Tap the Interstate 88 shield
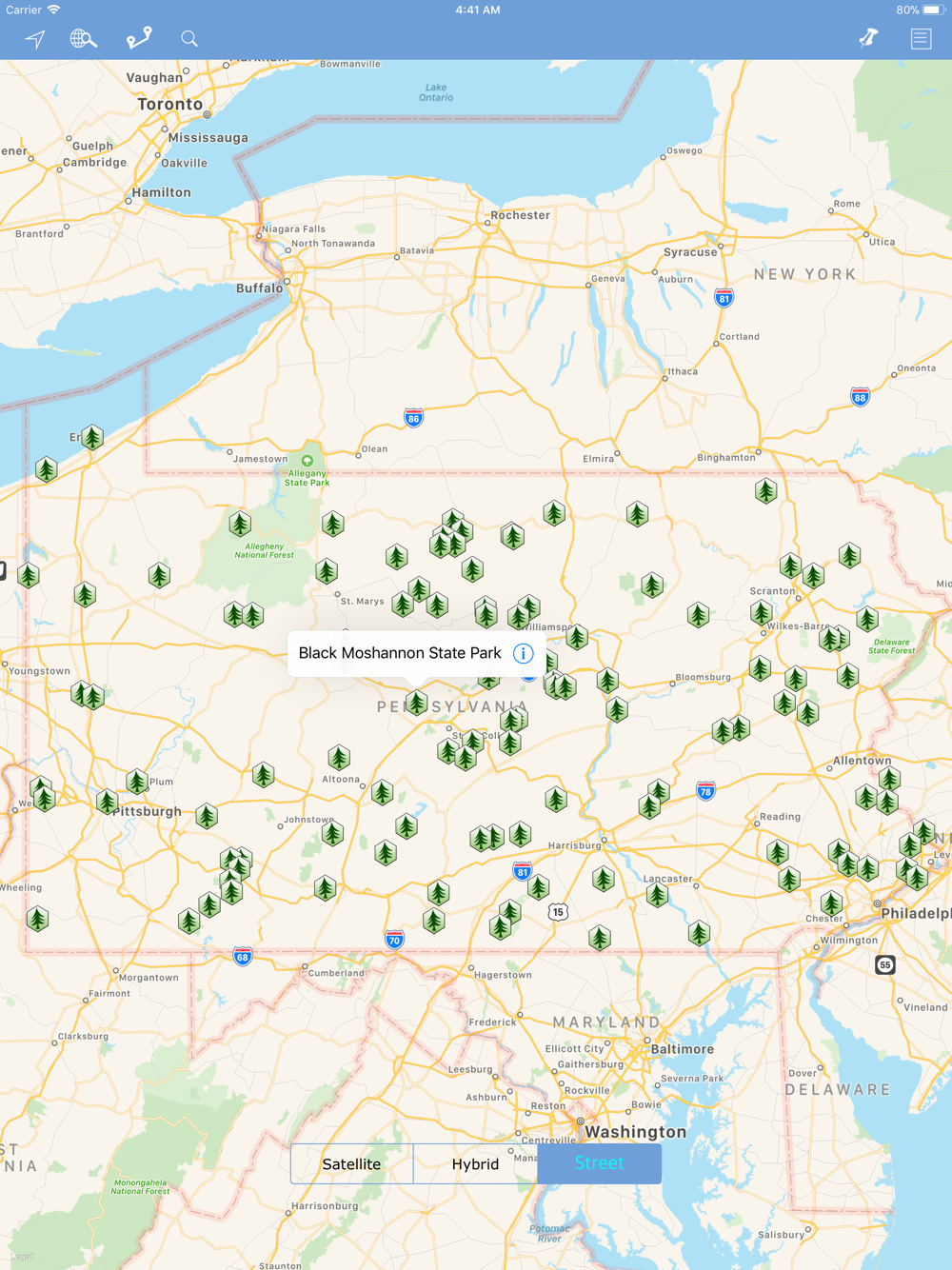 coord(860,397)
